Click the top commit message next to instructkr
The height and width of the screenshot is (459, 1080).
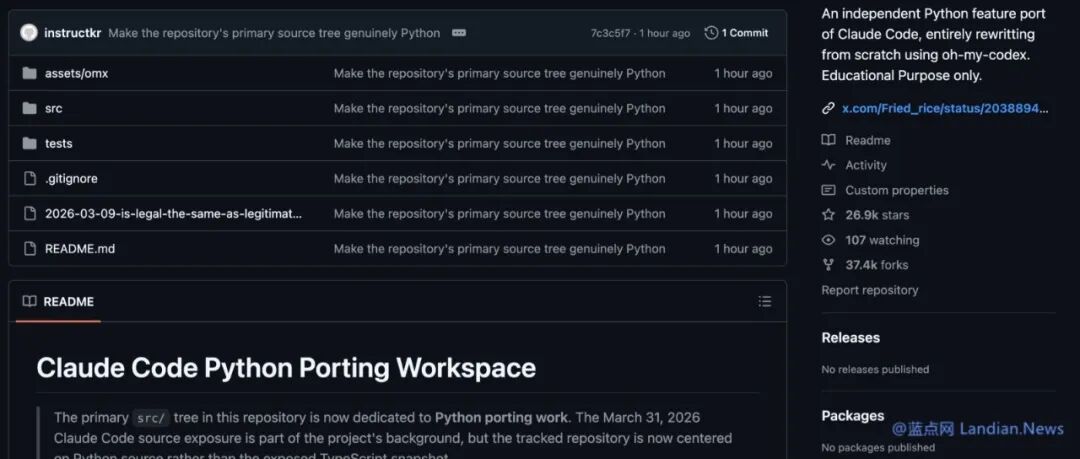pos(274,33)
